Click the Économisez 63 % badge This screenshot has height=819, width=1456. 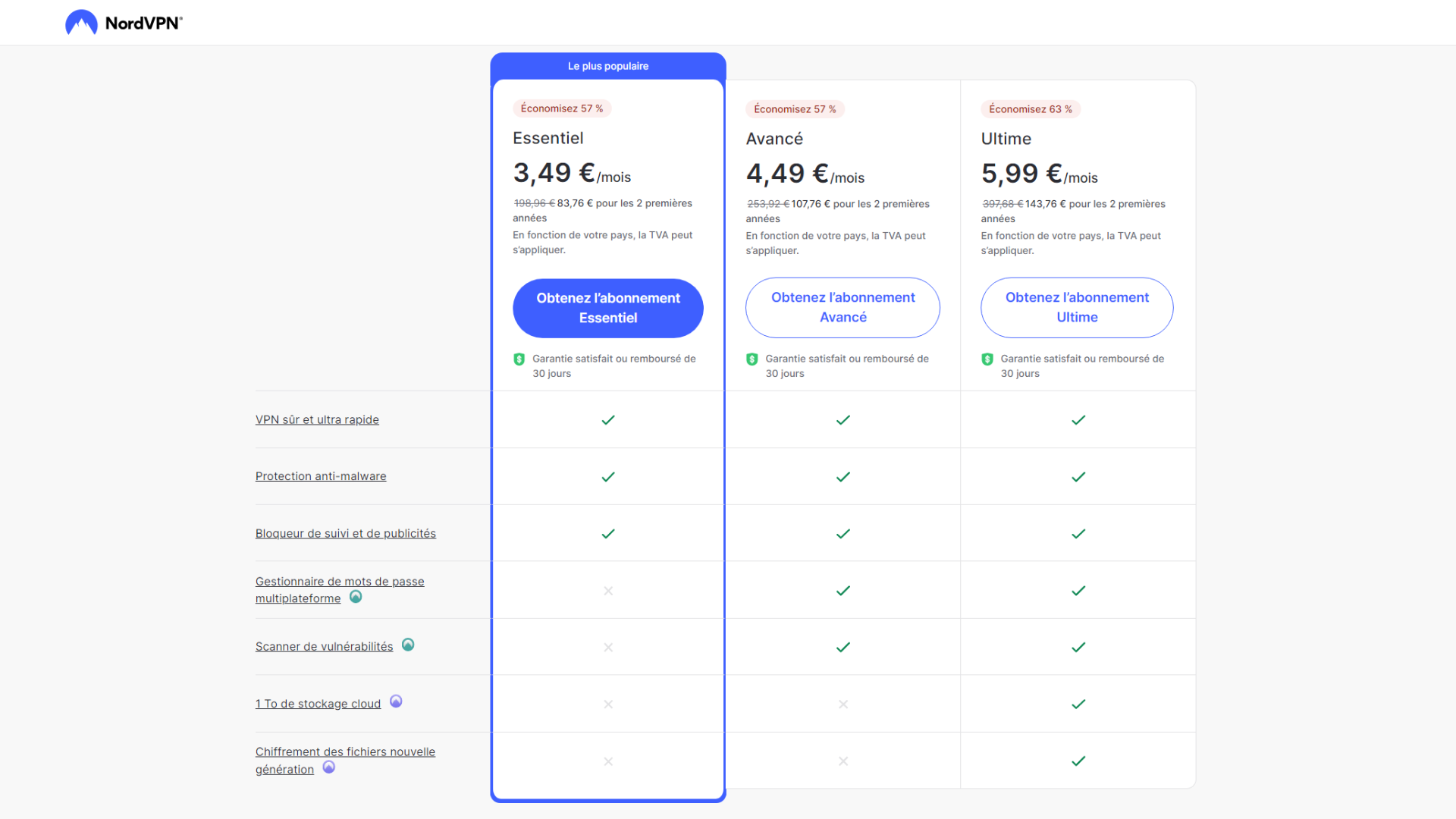pos(1031,109)
